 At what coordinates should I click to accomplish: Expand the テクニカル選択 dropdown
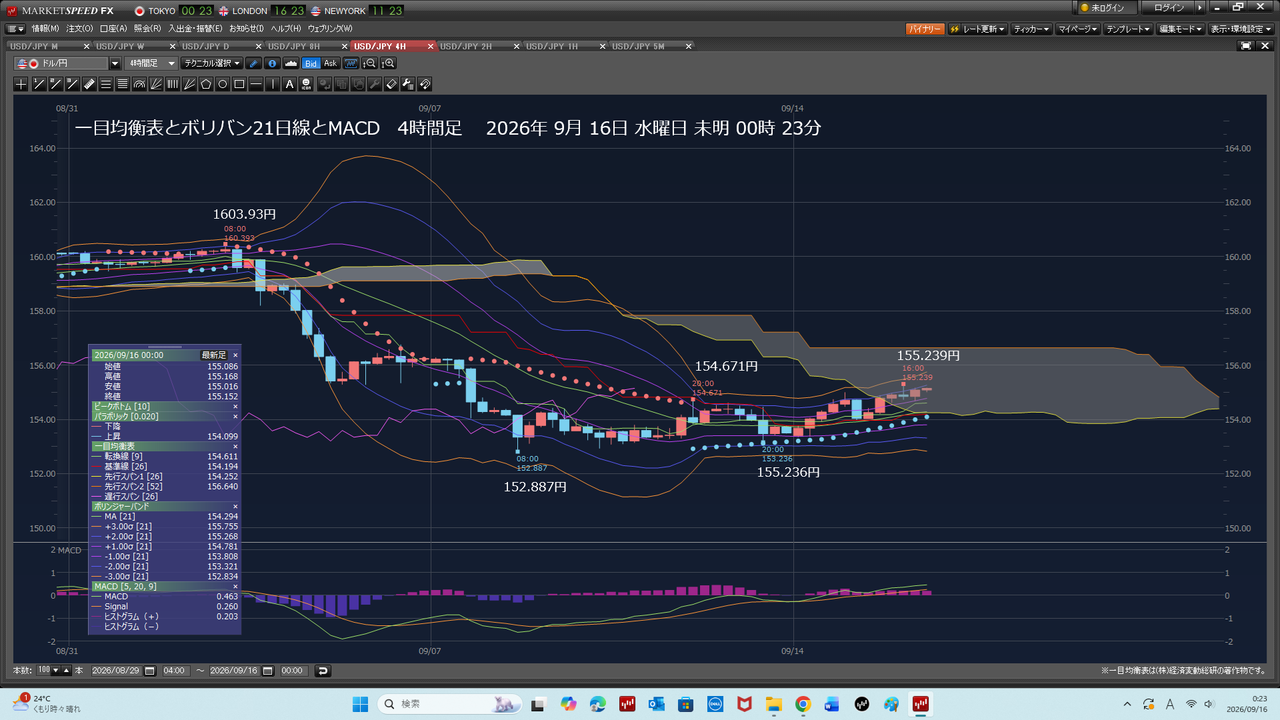(x=212, y=63)
